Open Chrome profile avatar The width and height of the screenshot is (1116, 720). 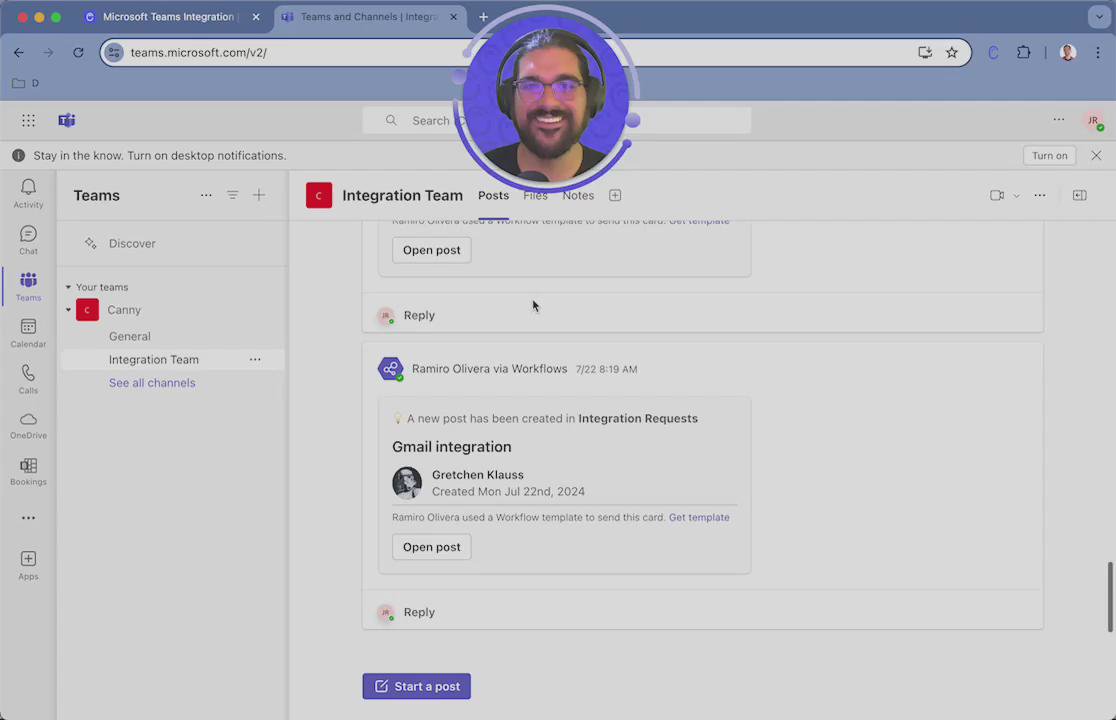coord(1068,52)
